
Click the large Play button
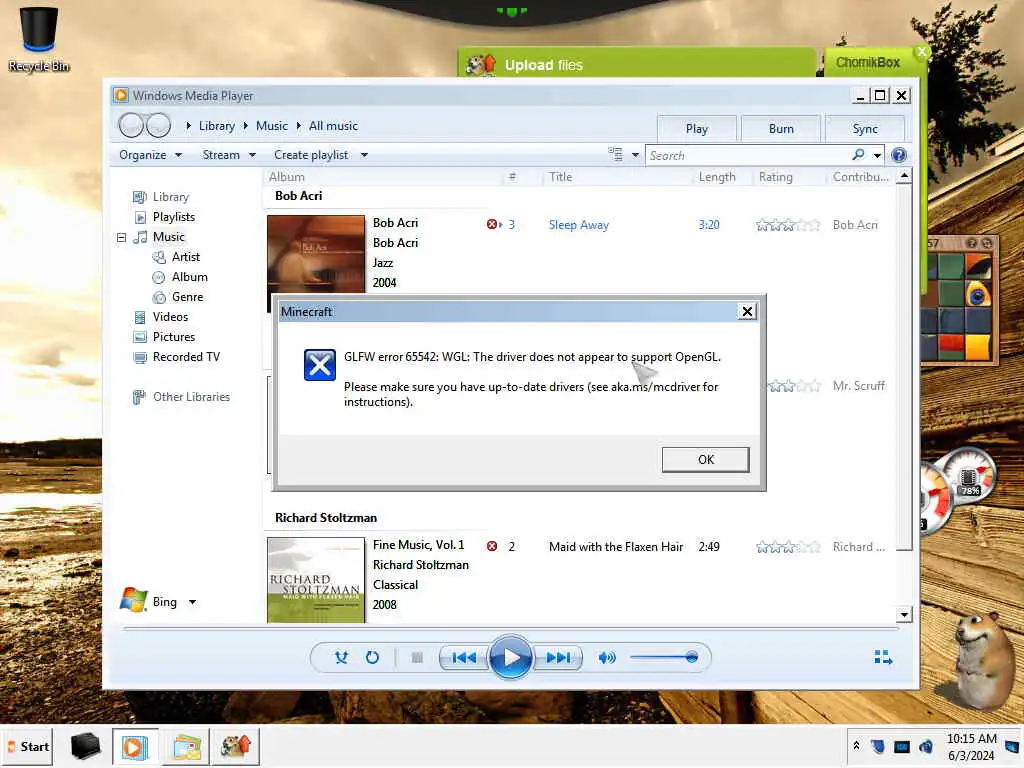(511, 657)
